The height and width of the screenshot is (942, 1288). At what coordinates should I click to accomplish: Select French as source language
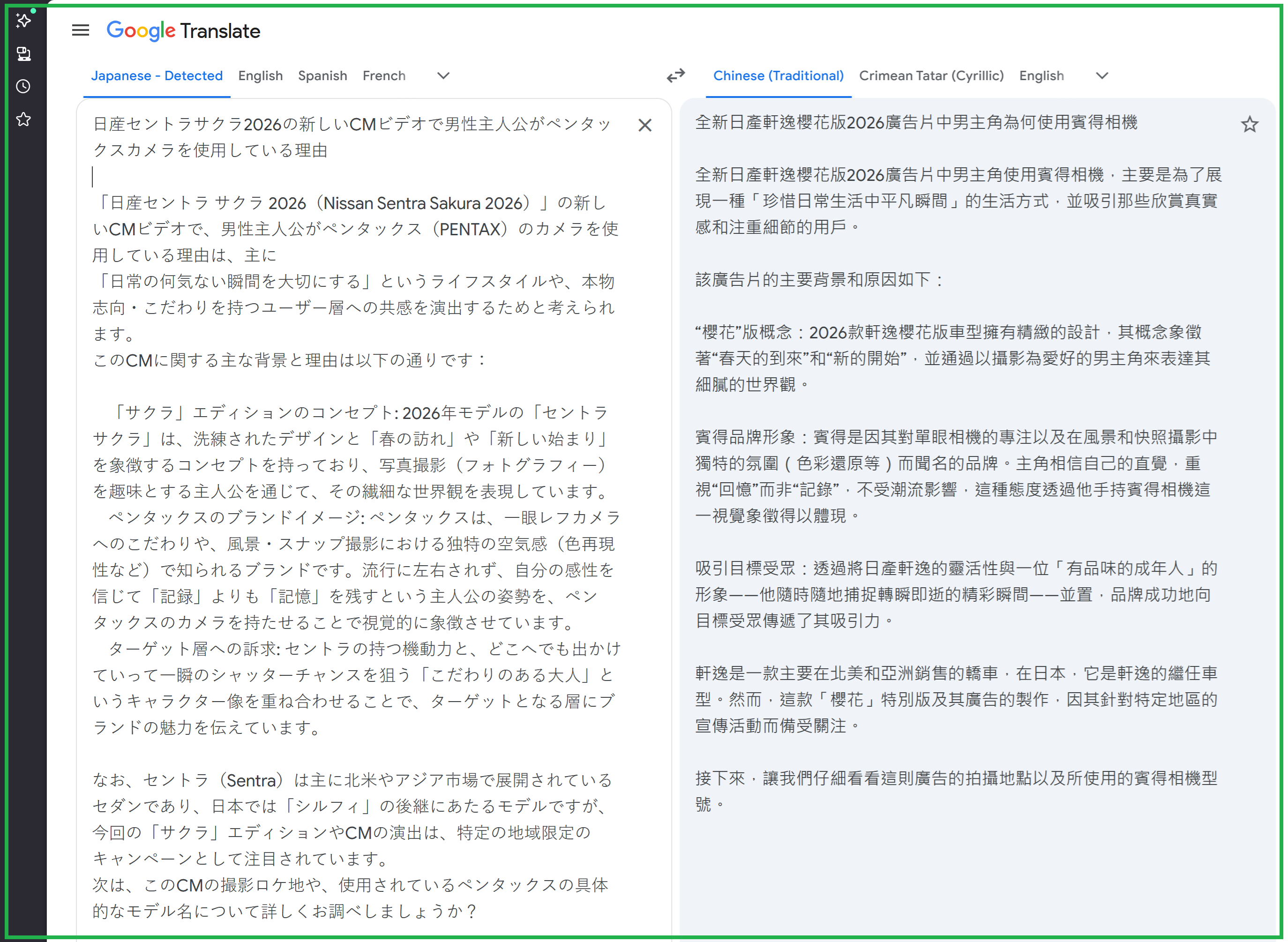(384, 76)
